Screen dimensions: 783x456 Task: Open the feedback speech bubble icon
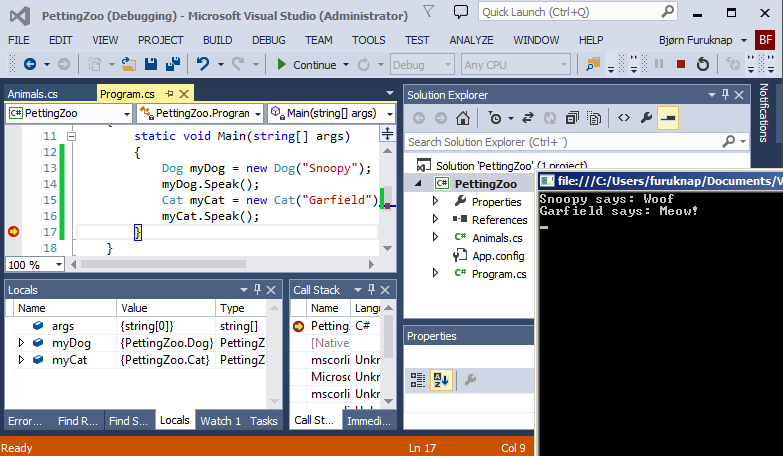point(460,12)
